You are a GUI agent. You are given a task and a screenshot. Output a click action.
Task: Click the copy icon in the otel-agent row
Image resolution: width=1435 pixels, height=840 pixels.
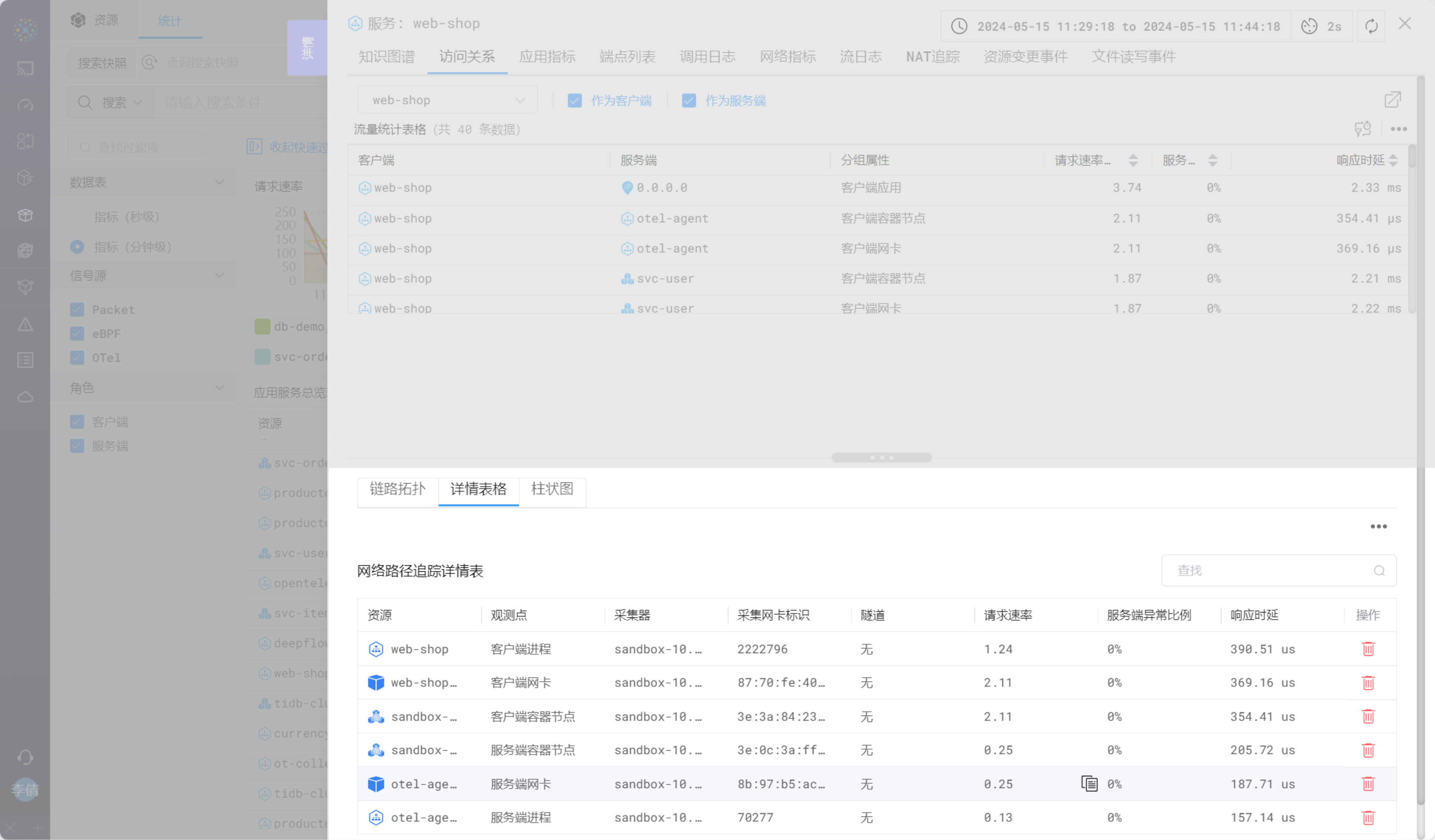[1089, 784]
